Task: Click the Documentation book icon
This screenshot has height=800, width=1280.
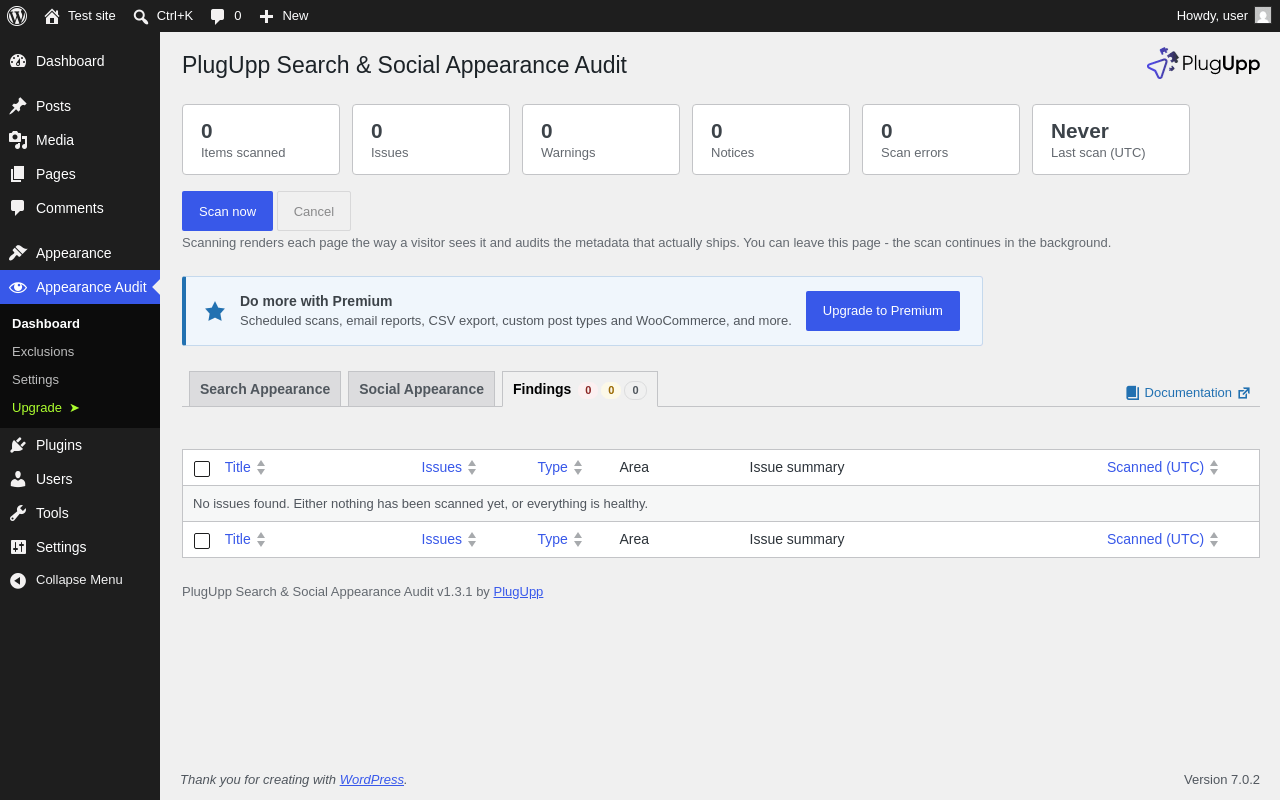Action: point(1132,393)
